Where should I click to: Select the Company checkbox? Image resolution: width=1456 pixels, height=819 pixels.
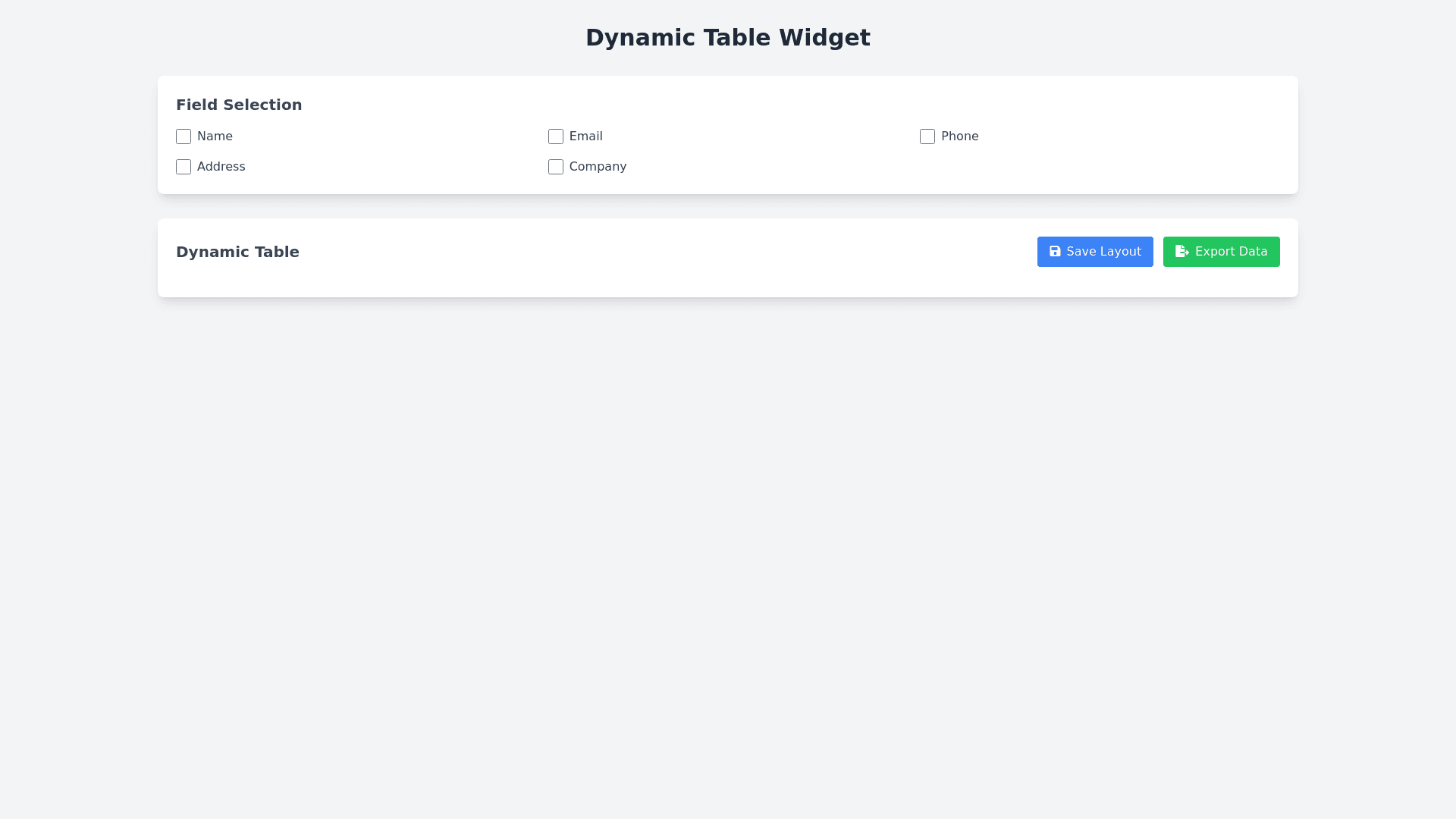point(556,167)
